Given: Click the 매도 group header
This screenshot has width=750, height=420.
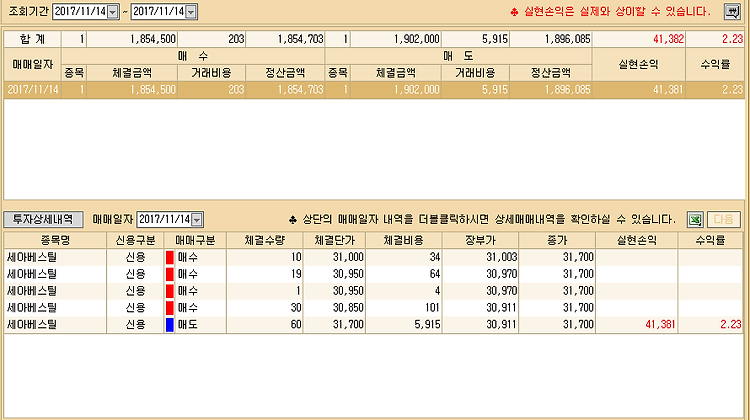Looking at the screenshot, I should tap(458, 56).
